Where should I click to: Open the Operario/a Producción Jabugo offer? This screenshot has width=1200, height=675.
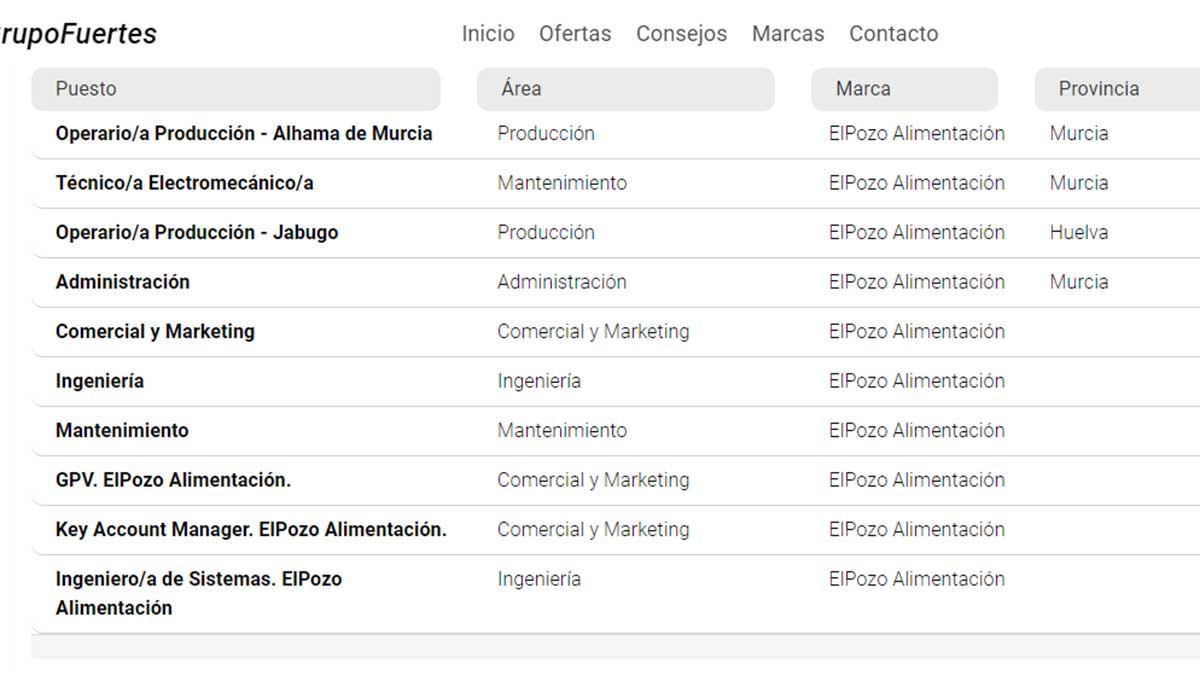[197, 232]
